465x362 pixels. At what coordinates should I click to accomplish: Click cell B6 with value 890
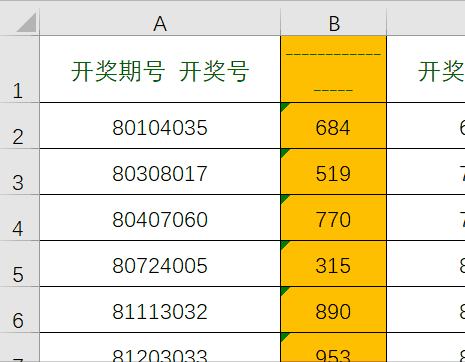point(334,310)
